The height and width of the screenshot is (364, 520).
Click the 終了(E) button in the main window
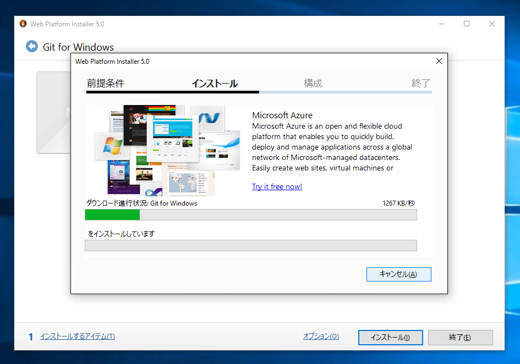(x=460, y=337)
